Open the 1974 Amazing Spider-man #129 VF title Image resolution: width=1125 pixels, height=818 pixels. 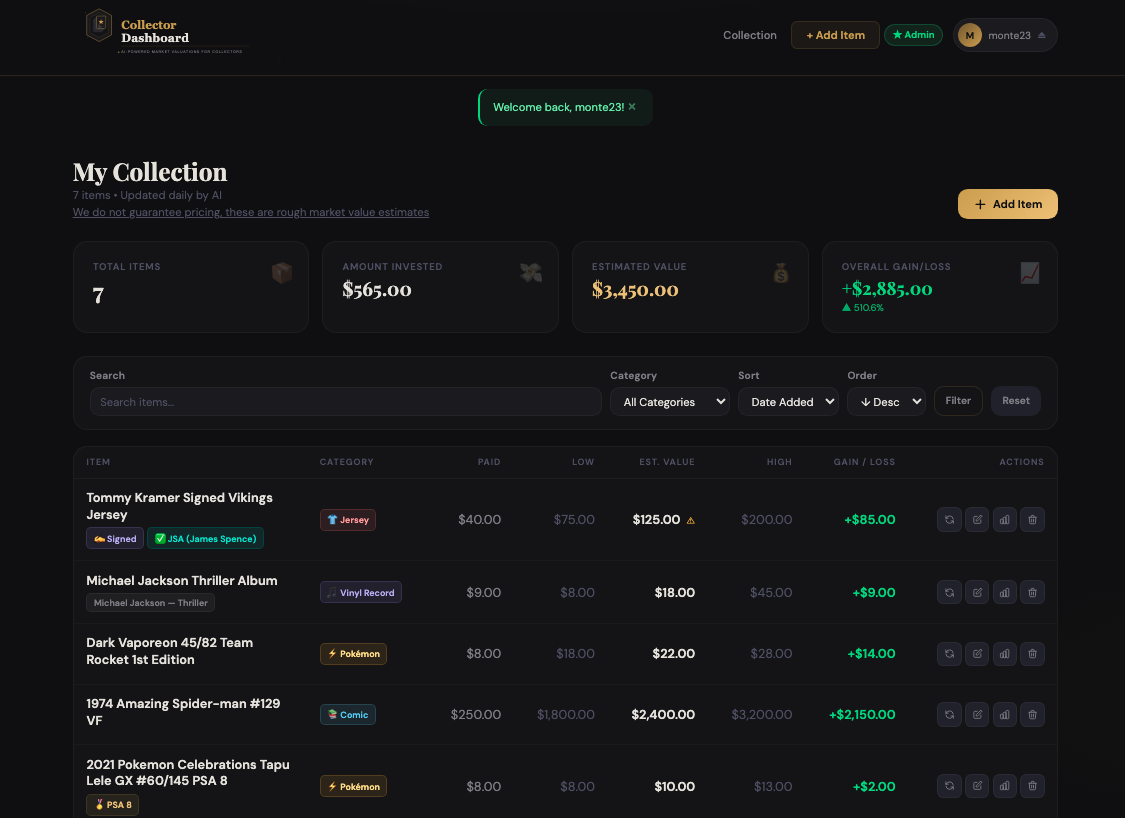(x=183, y=712)
